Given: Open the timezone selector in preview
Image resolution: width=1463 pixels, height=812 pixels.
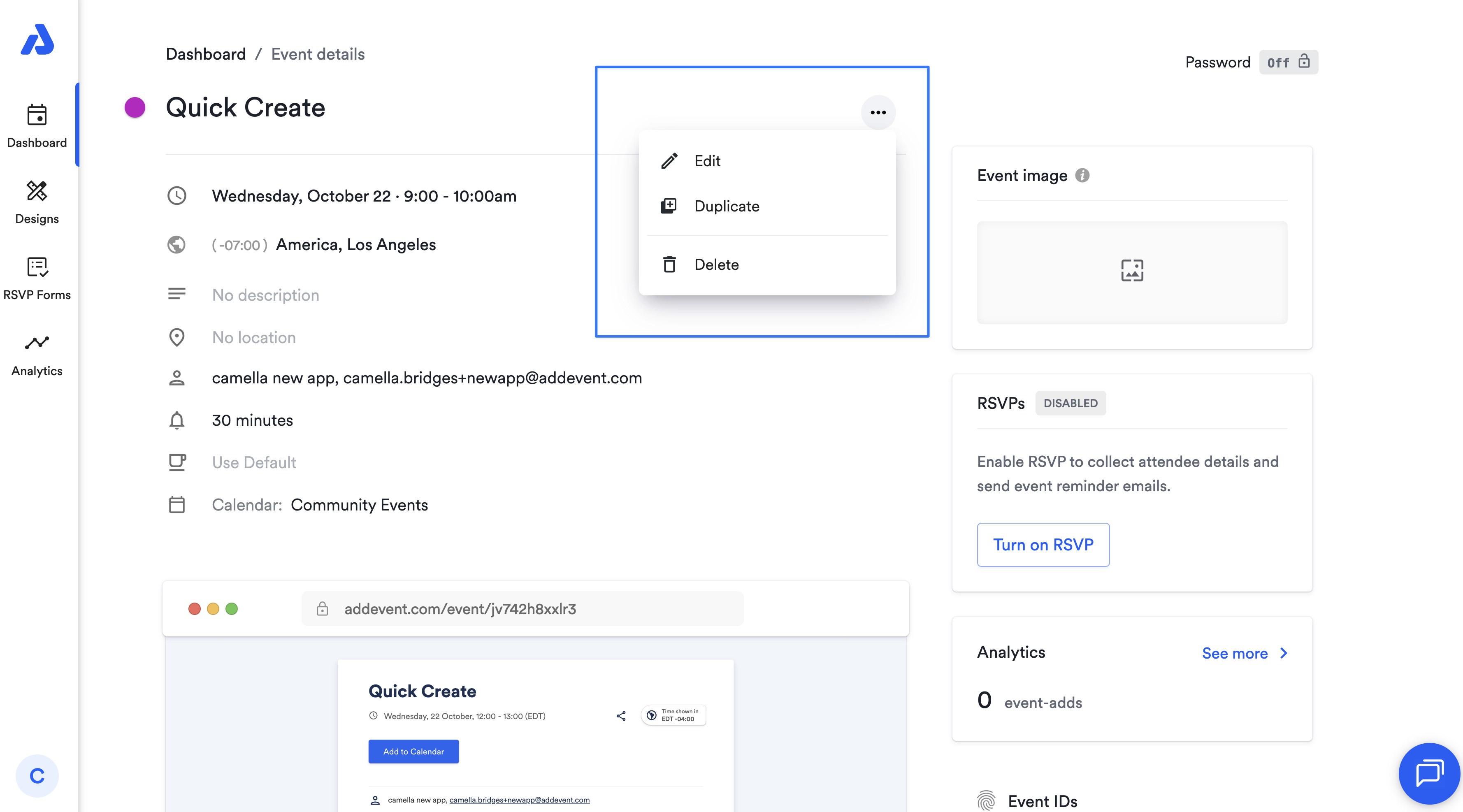Looking at the screenshot, I should coord(673,715).
